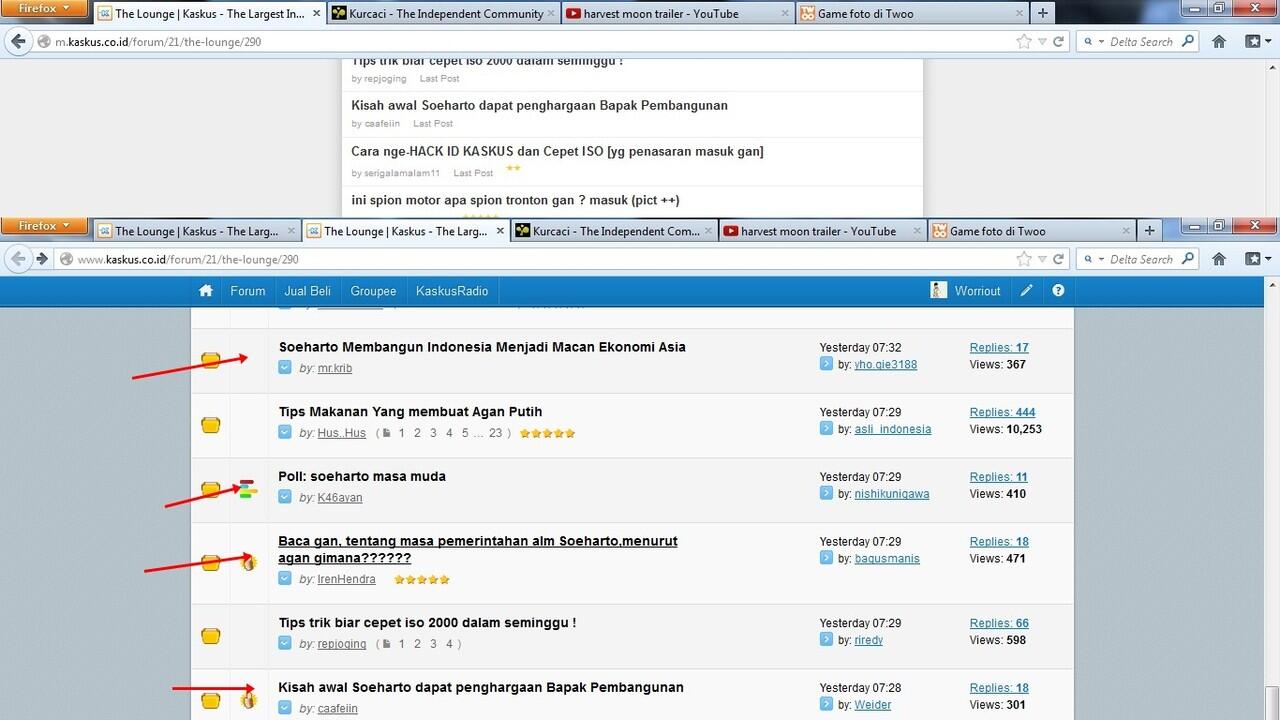This screenshot has height=720, width=1280.
Task: Open Replies: 444 link
Action: pyautogui.click(x=1002, y=412)
